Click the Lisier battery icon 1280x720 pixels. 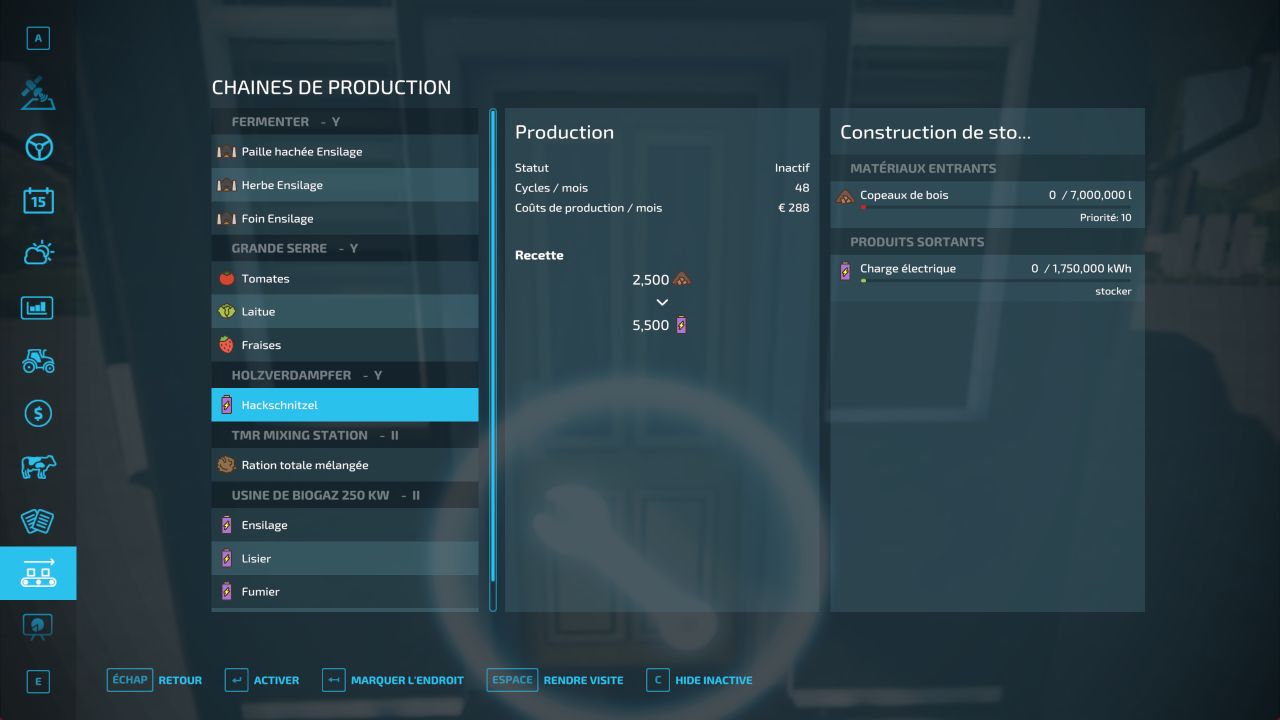click(227, 558)
